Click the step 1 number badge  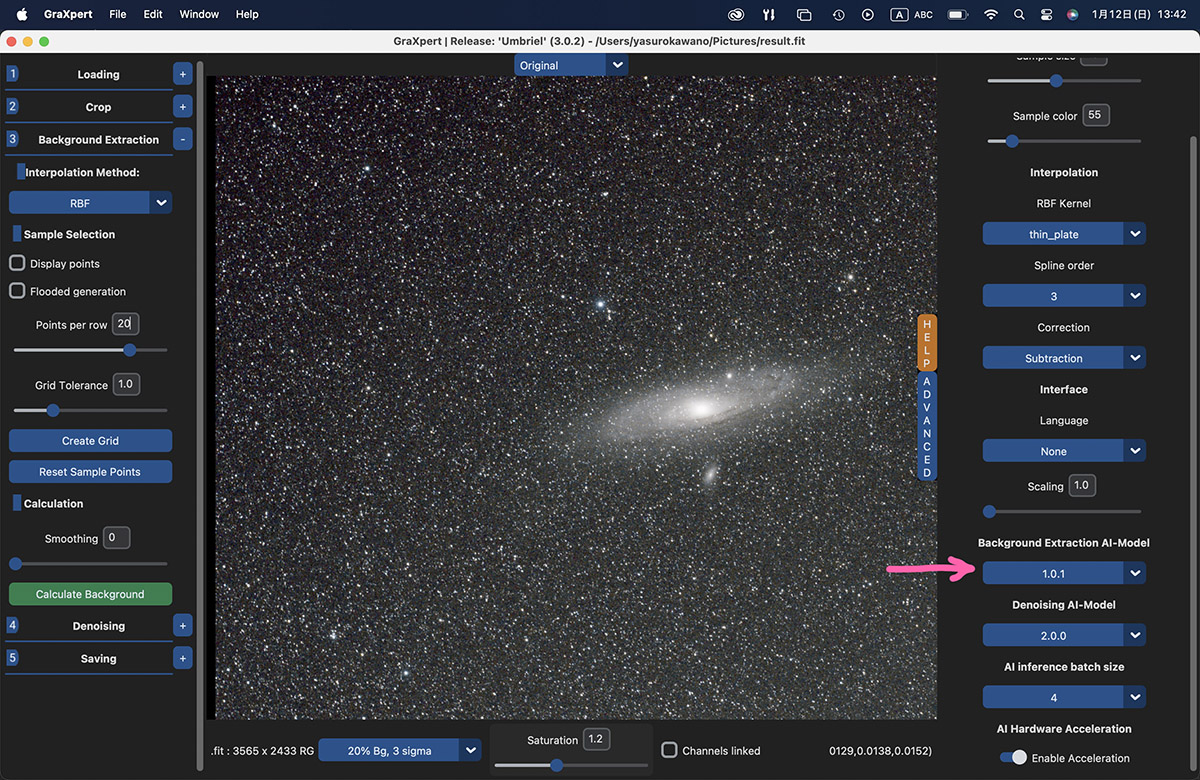[12, 74]
